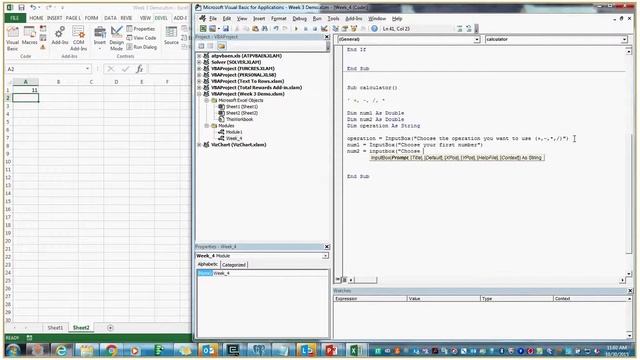Open Excel DATA ribbon tab
The image size is (640, 360).
(110, 18)
